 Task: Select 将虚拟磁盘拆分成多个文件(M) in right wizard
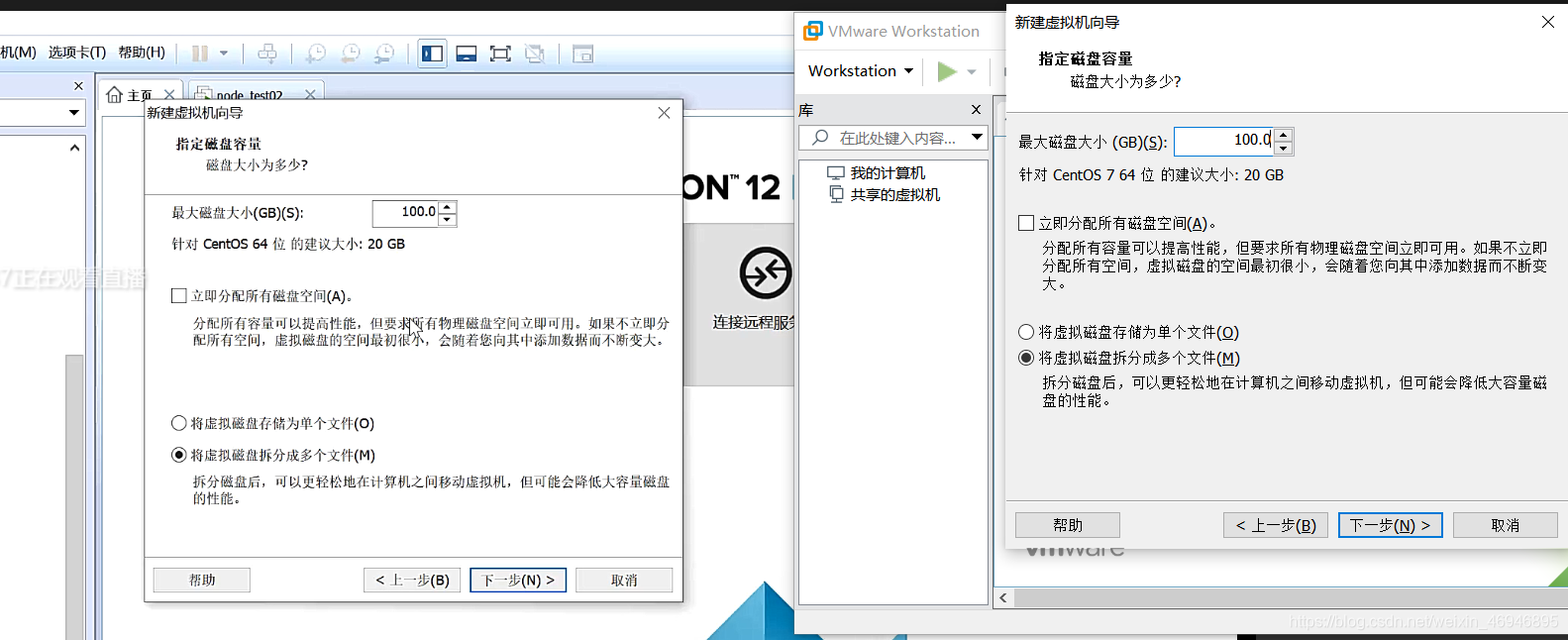[1026, 358]
